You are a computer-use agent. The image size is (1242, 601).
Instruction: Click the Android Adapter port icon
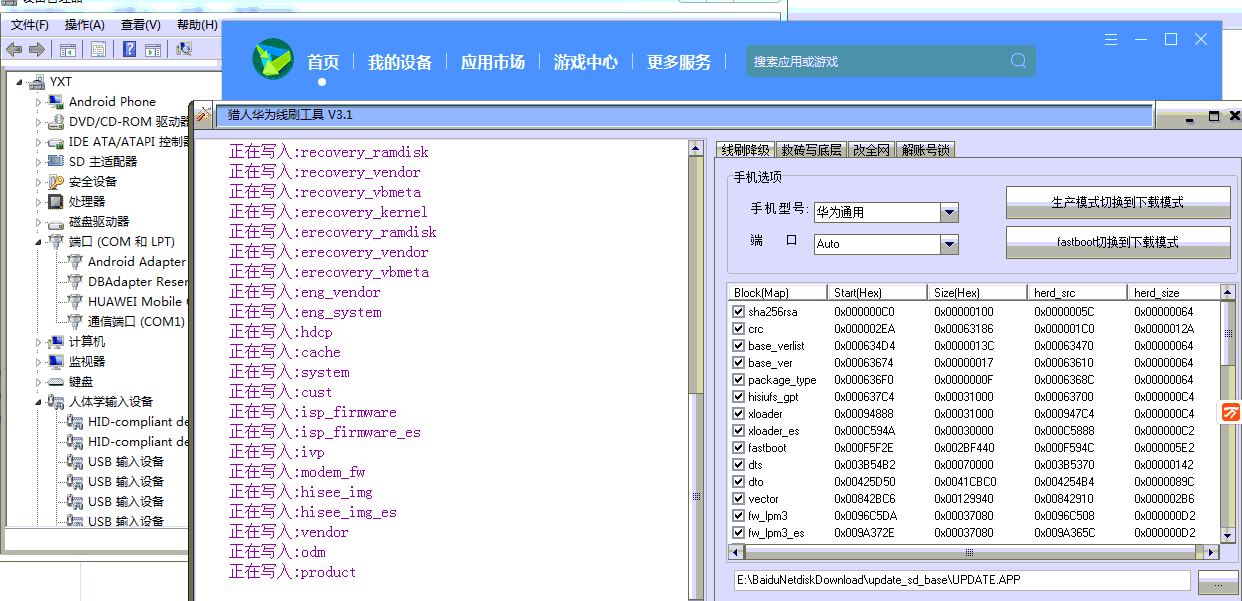pos(75,261)
